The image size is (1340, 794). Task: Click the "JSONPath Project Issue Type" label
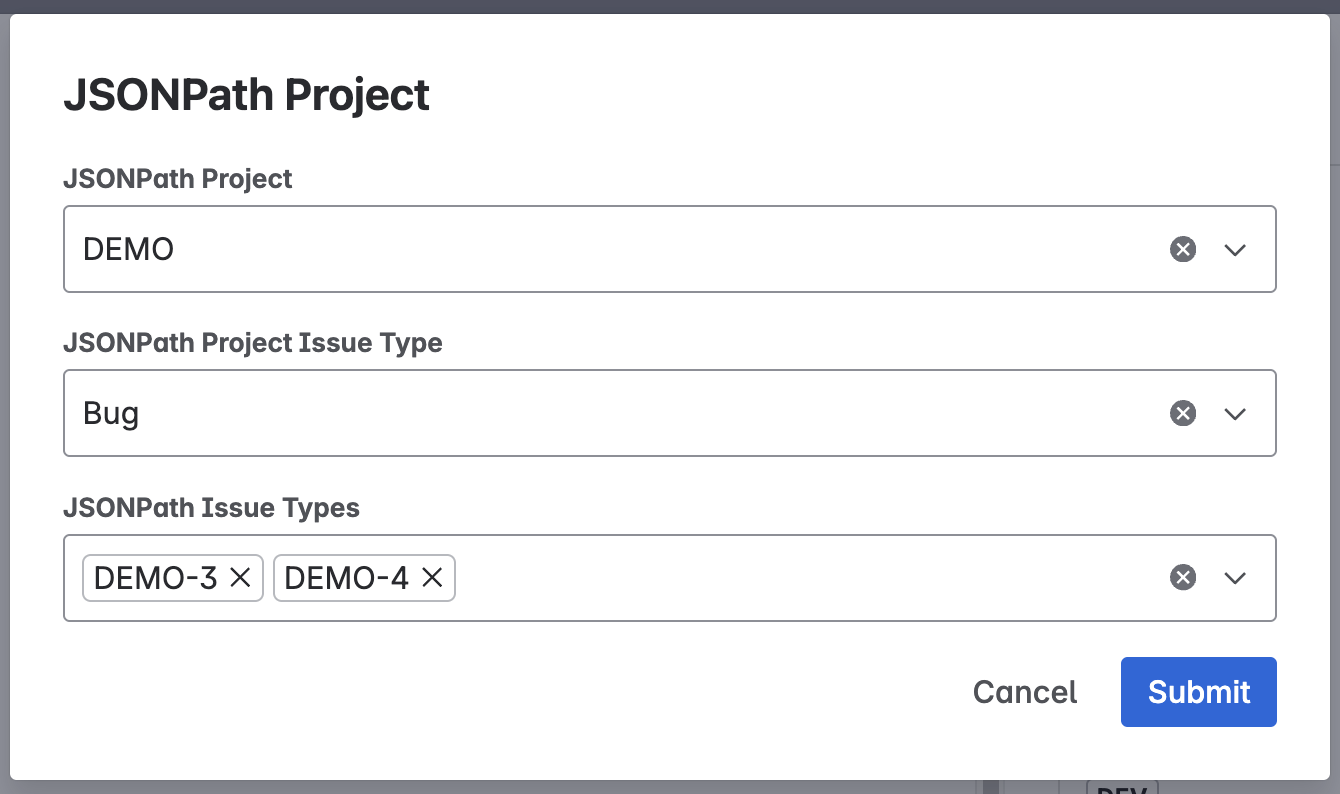pyautogui.click(x=253, y=343)
